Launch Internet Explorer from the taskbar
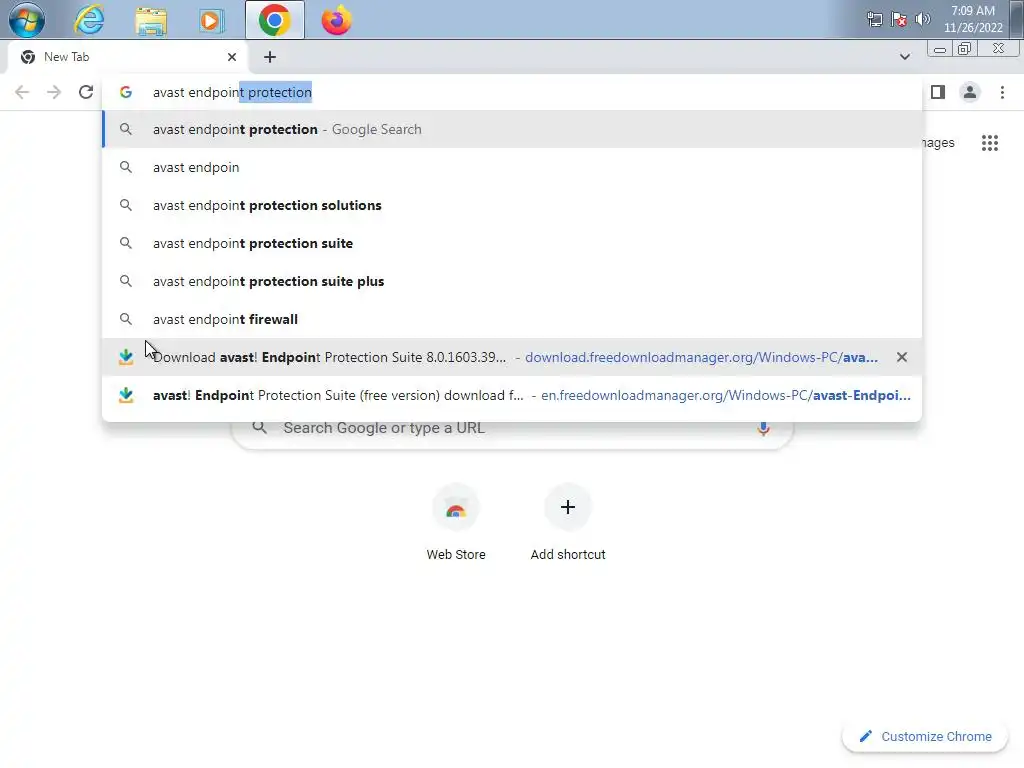The height and width of the screenshot is (768, 1024). coord(89,20)
